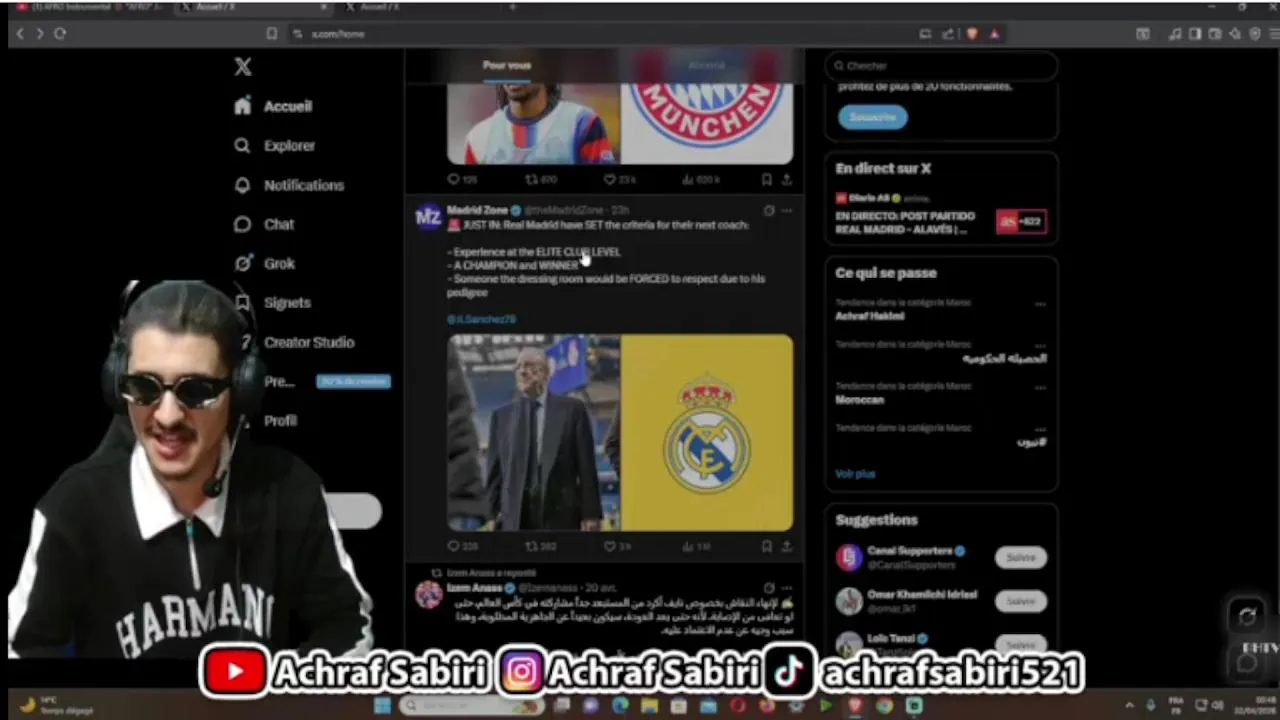
Task: View stats of the Bayern München post
Action: pyautogui.click(x=700, y=179)
